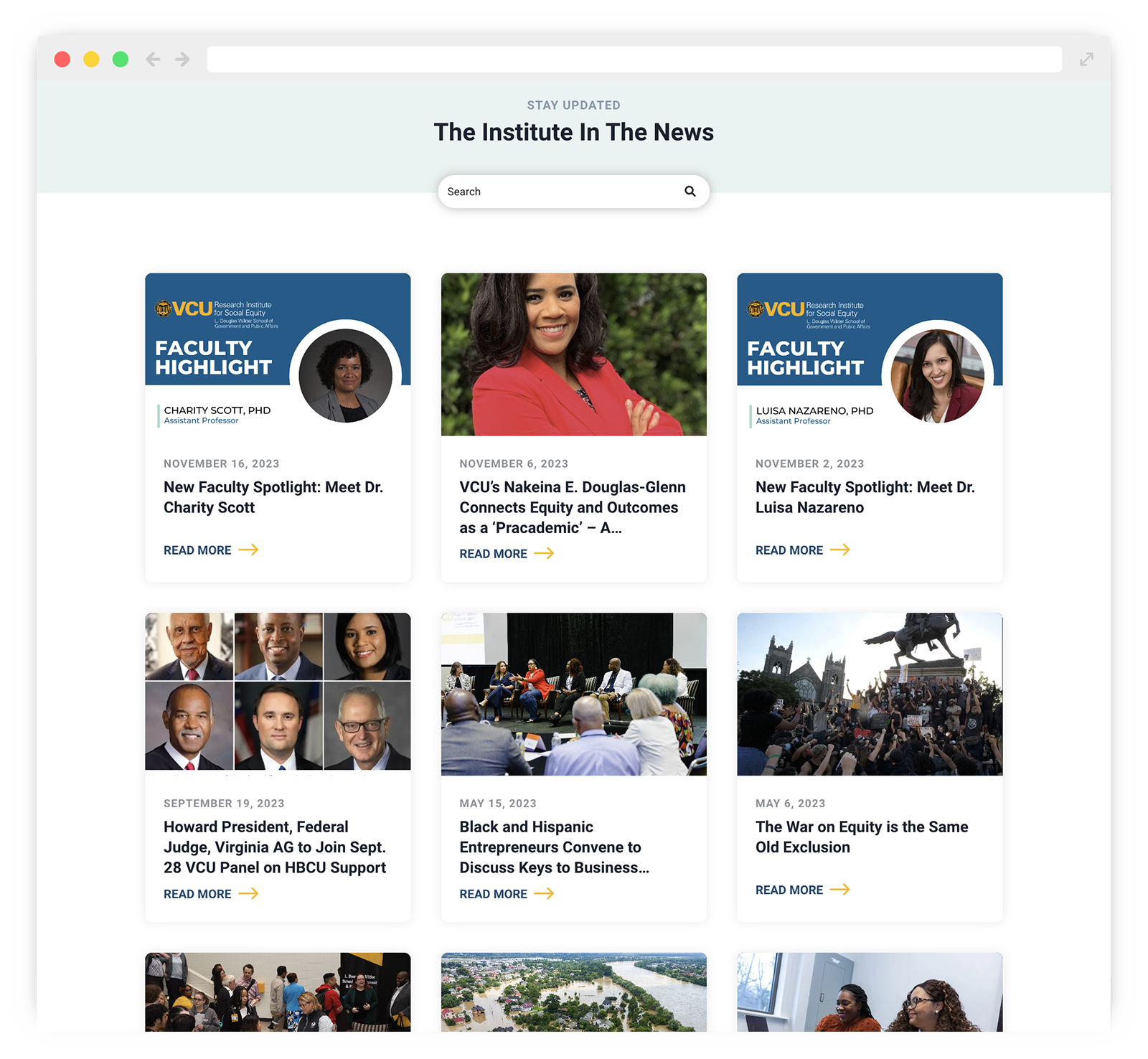
Task: Open the protest at monument photo
Action: click(x=870, y=694)
